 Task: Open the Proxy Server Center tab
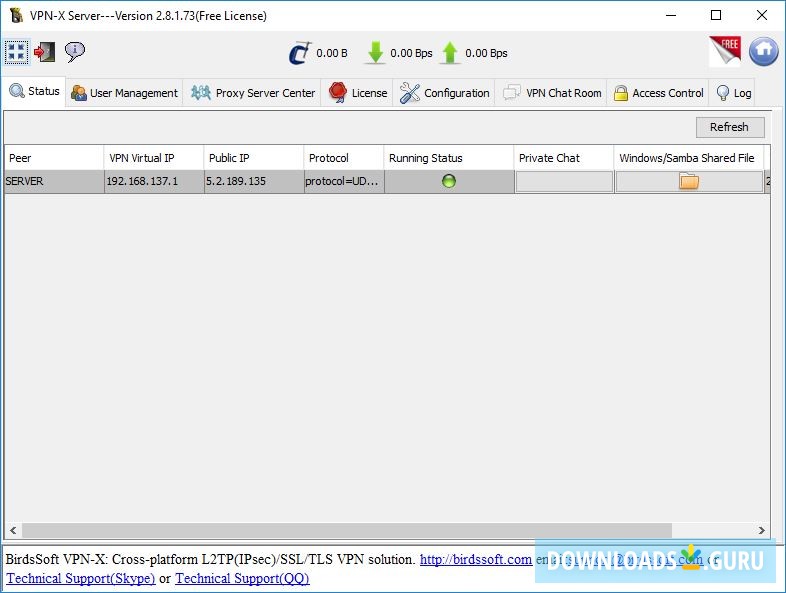coord(252,93)
